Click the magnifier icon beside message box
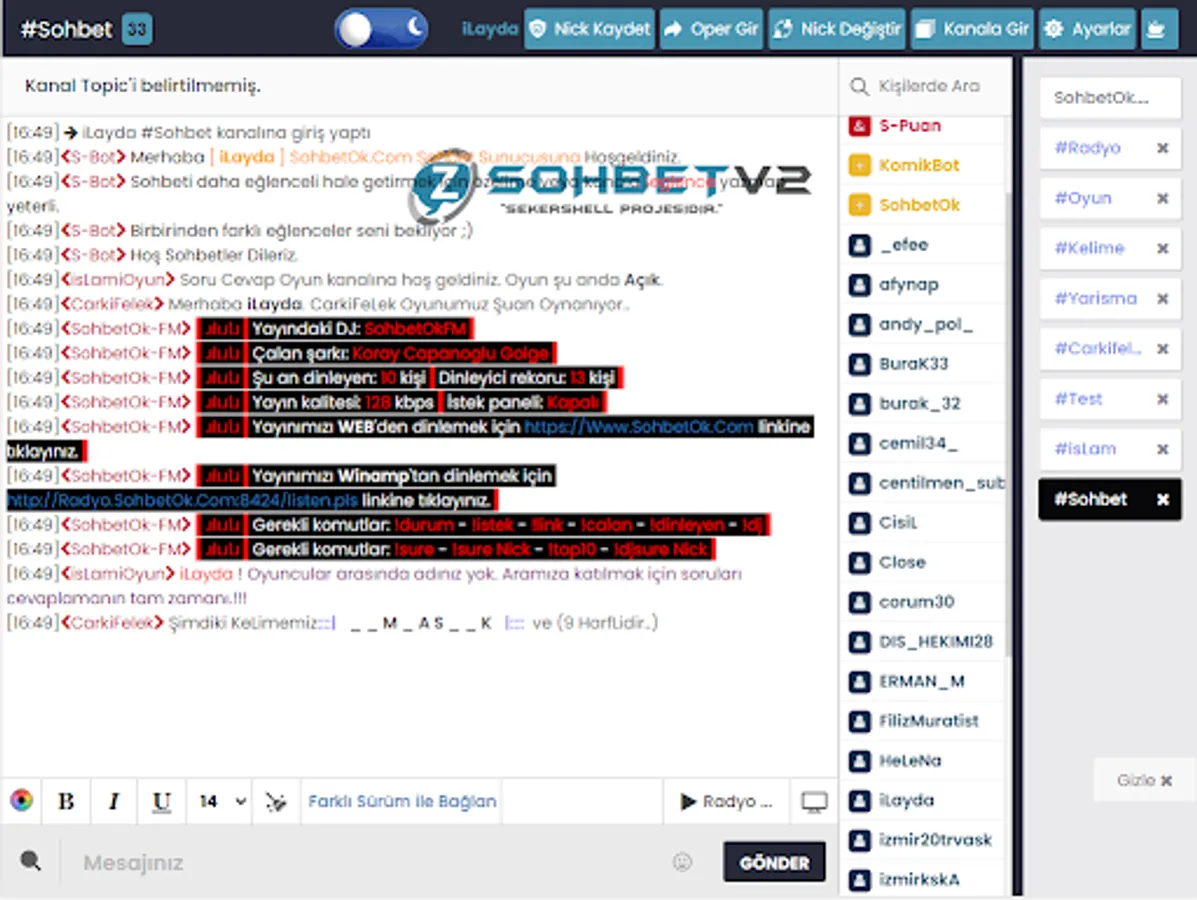 (31, 861)
